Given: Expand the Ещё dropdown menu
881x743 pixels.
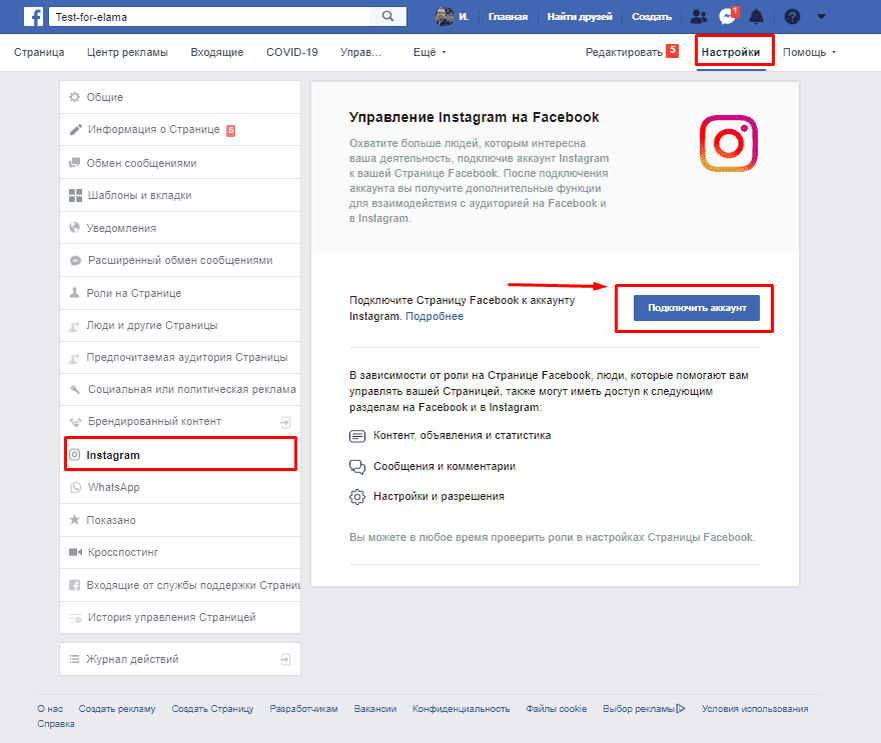Looking at the screenshot, I should pos(429,52).
